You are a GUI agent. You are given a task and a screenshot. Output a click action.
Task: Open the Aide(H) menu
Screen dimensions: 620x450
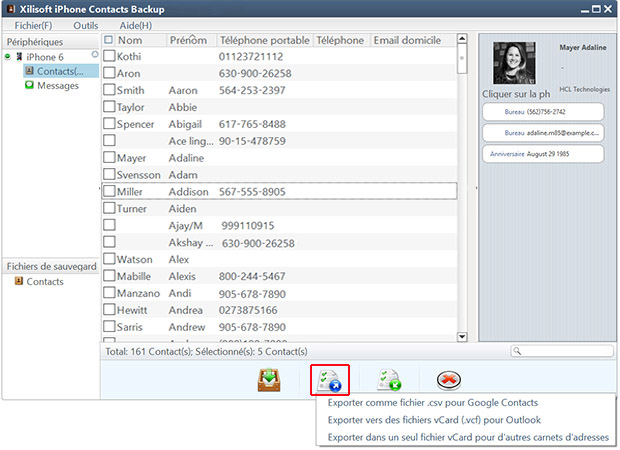point(136,26)
